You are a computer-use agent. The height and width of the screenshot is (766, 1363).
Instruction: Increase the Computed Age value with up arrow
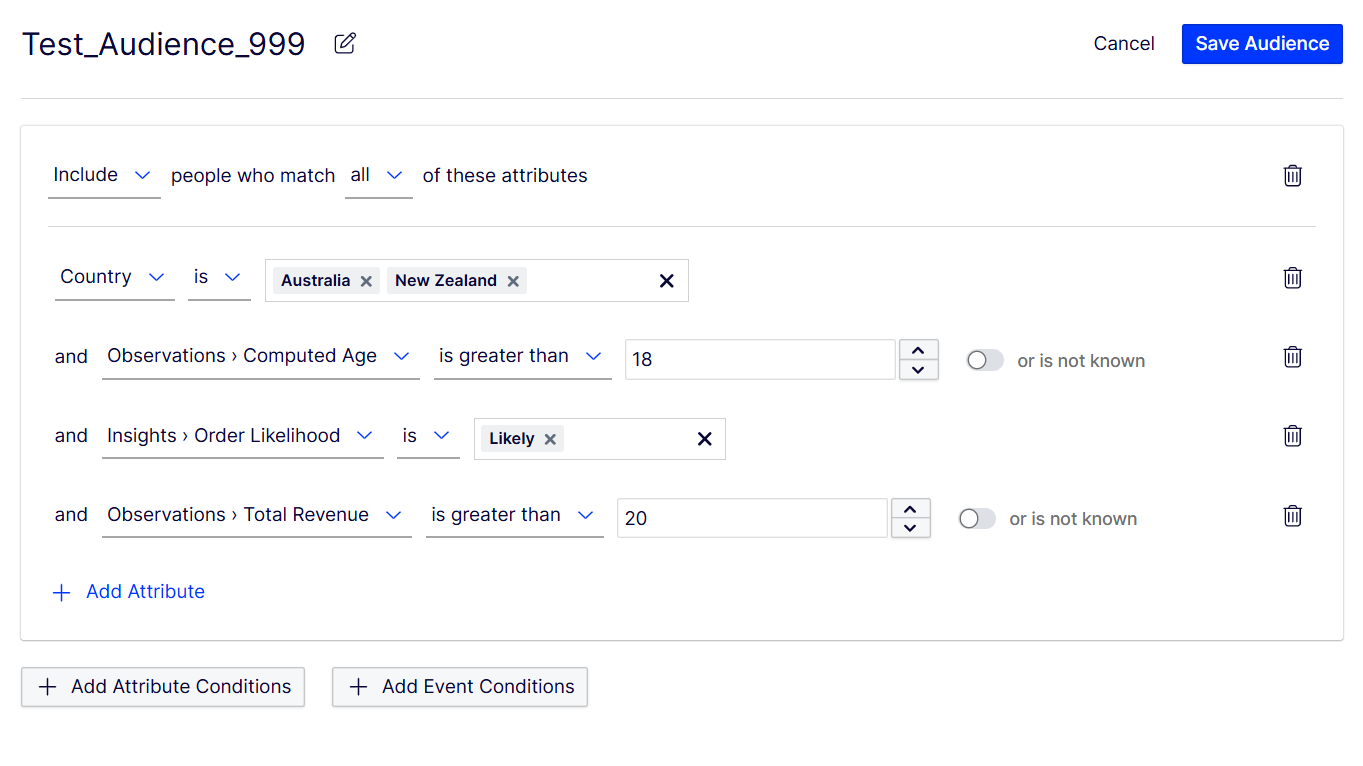coord(919,350)
